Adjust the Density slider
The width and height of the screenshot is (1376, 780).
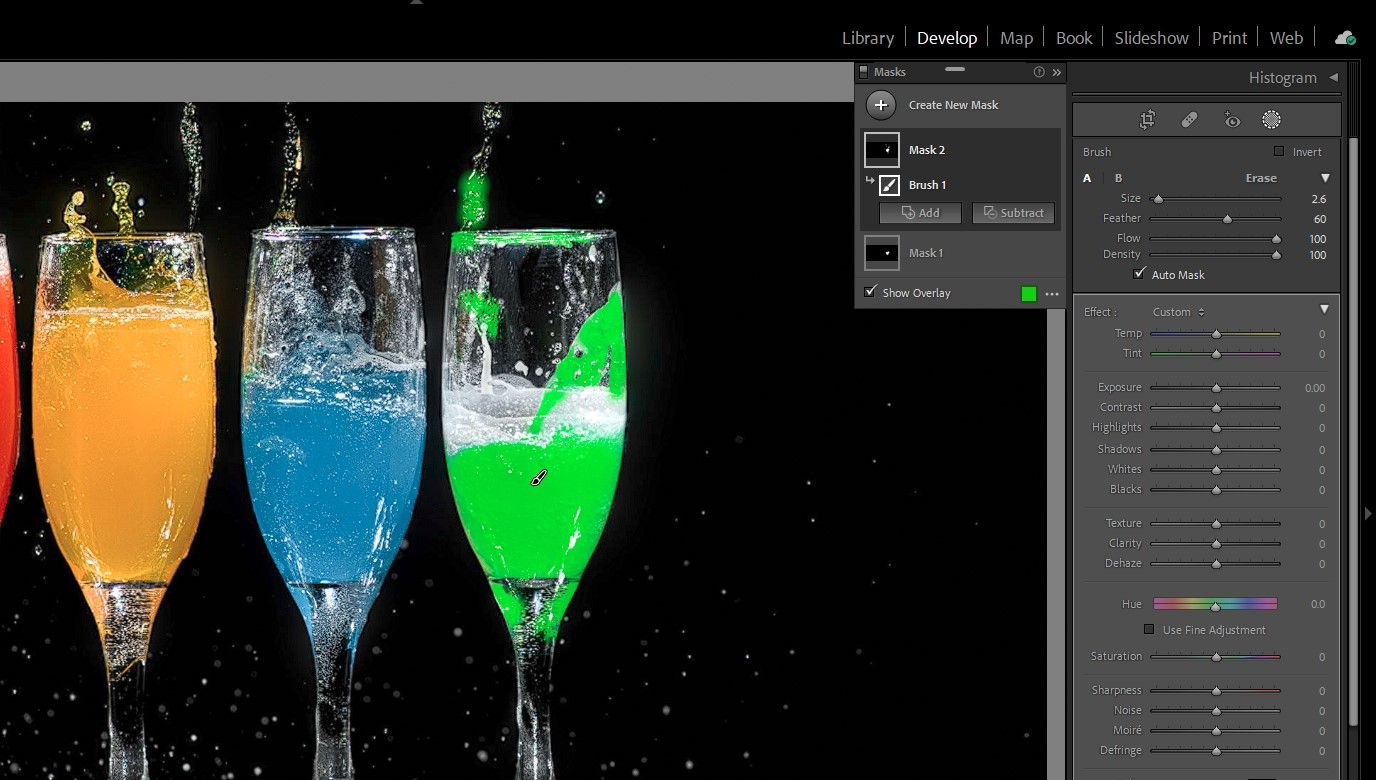pos(1215,255)
